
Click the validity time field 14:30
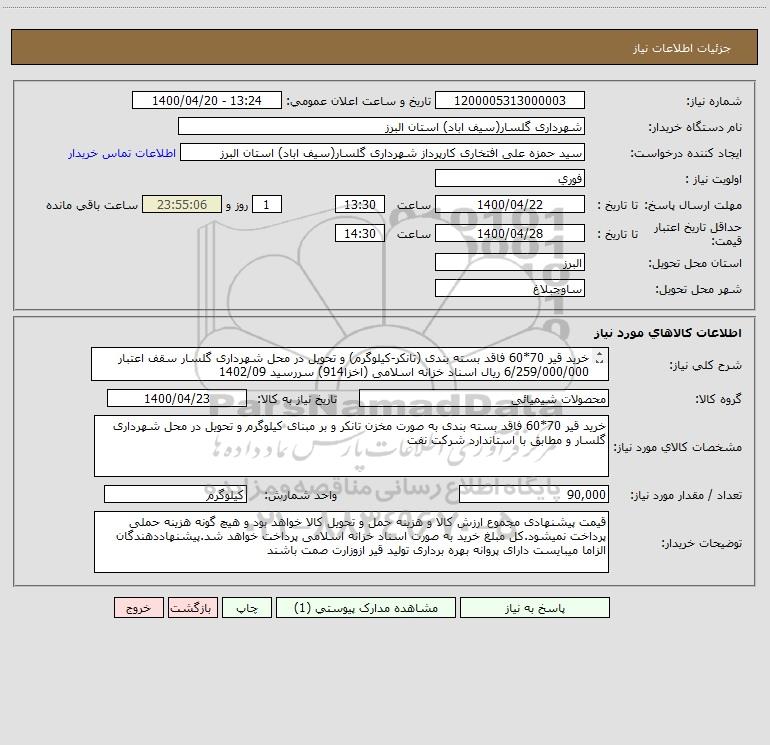pyautogui.click(x=359, y=233)
